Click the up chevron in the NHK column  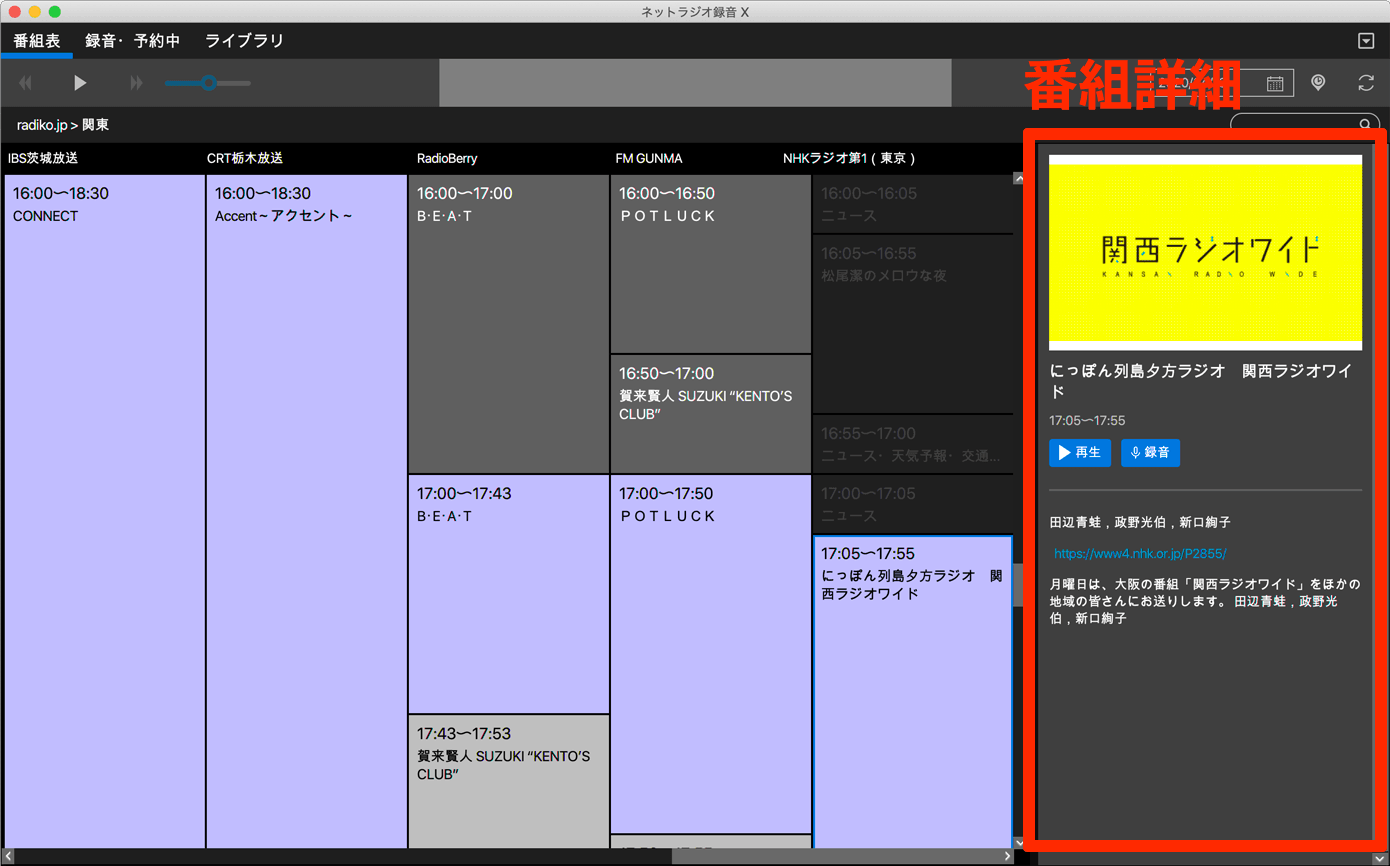[x=1018, y=177]
